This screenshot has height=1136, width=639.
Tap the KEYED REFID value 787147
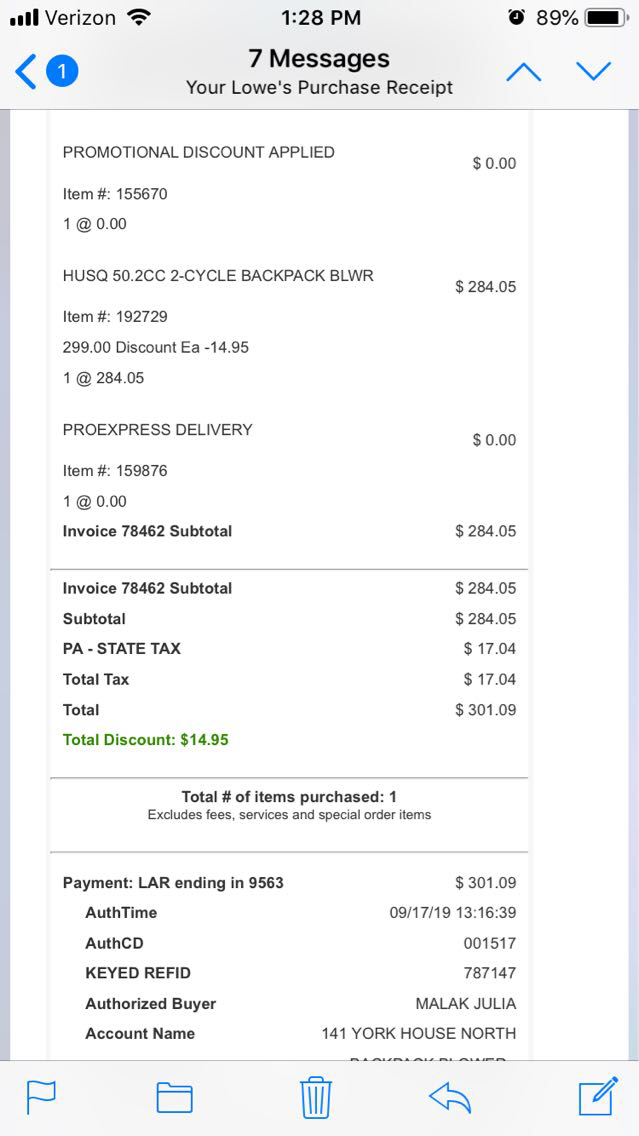(489, 973)
